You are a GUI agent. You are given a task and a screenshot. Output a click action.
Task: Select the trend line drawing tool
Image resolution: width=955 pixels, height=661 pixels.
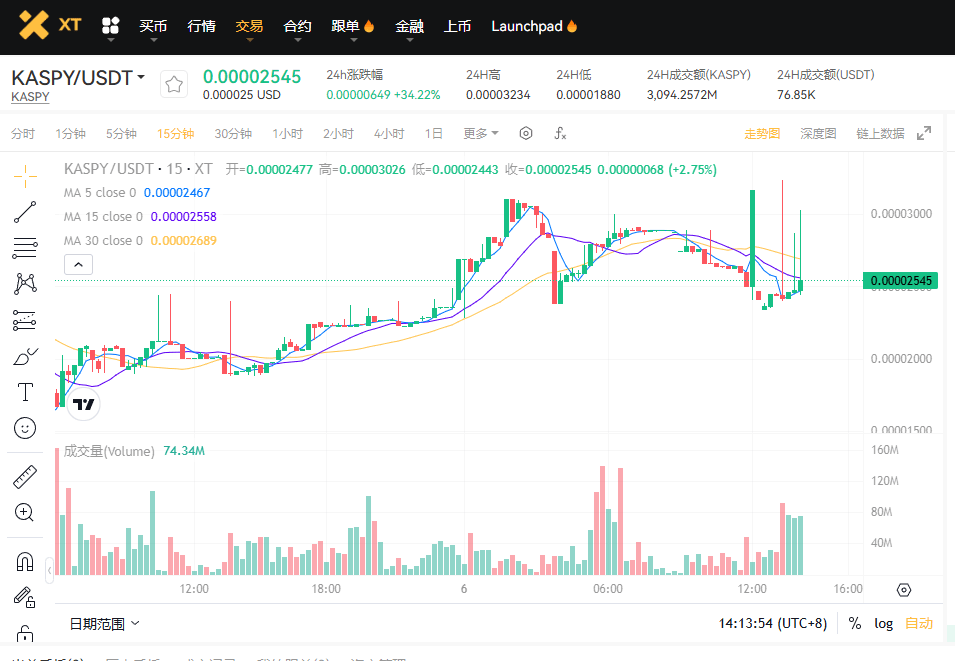pos(25,211)
